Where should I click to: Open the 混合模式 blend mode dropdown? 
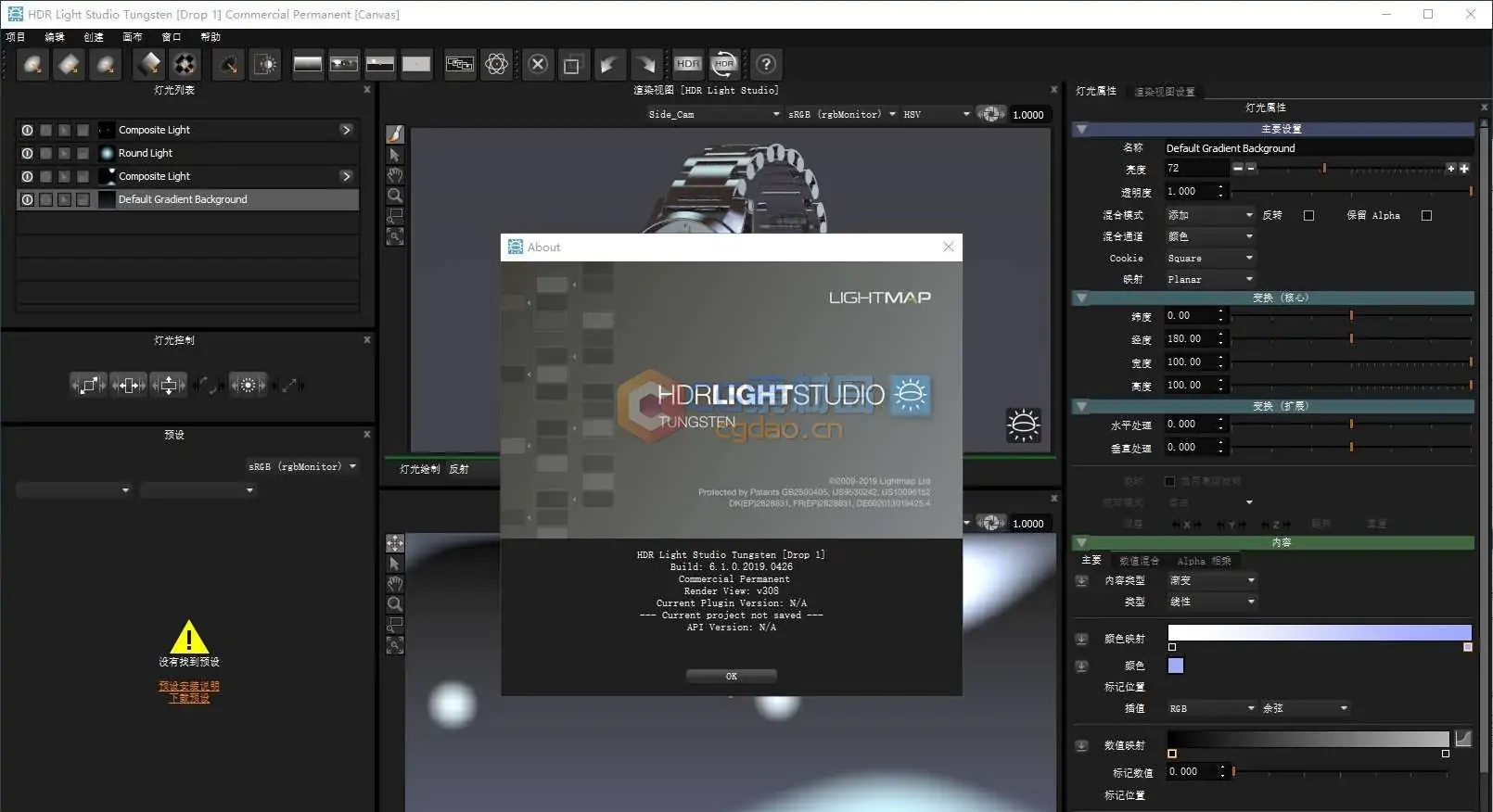1210,215
